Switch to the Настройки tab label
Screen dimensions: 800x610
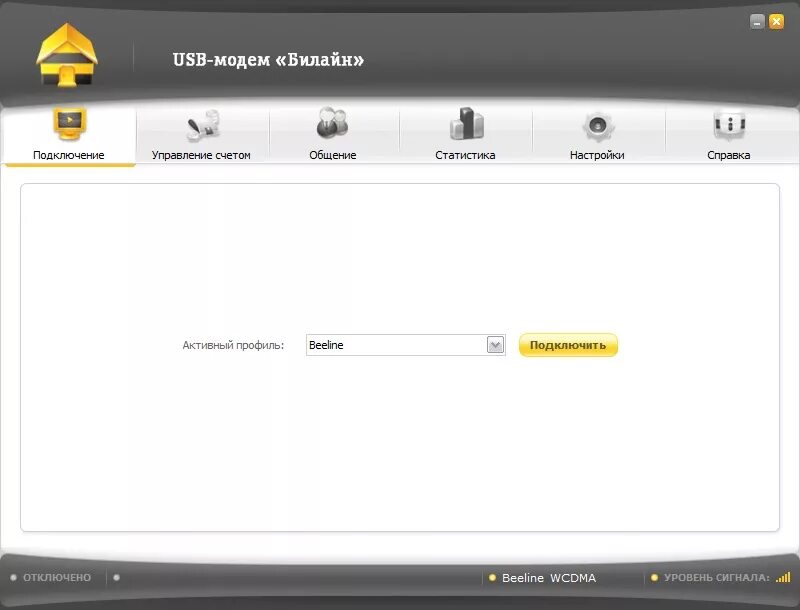[x=597, y=155]
